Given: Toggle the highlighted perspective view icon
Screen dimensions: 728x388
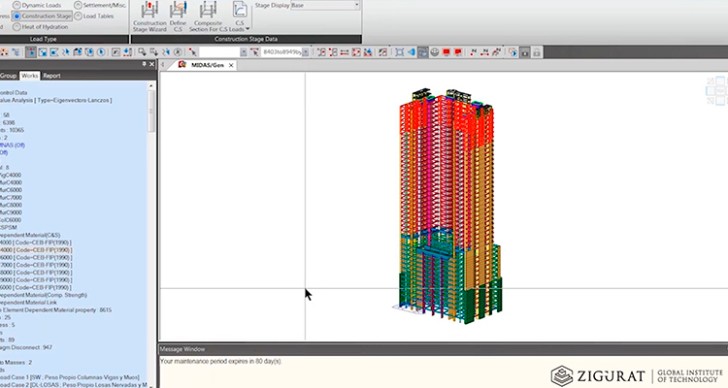Looking at the screenshot, I should 423,52.
